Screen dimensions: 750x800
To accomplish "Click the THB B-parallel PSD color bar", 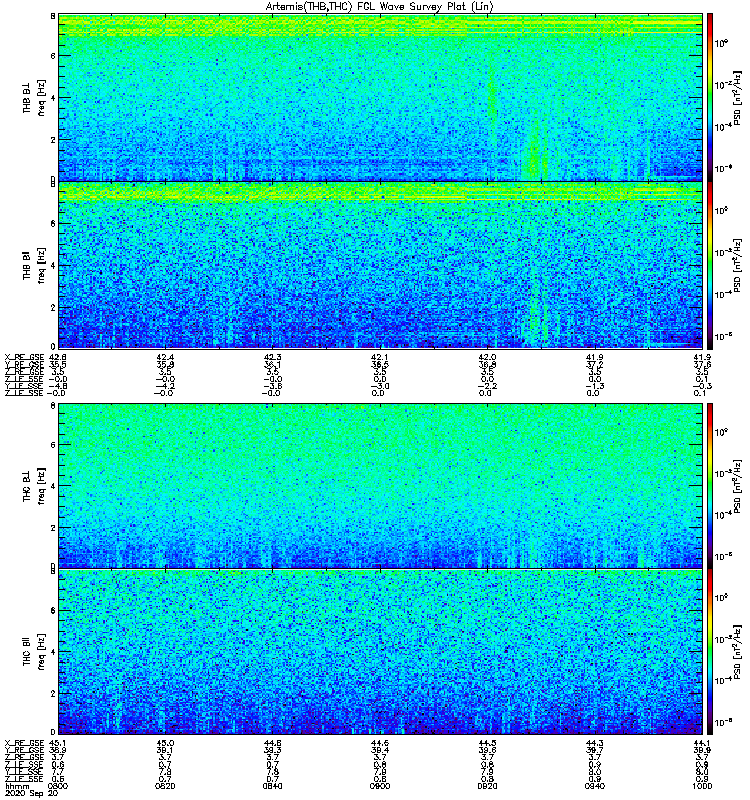I will pyautogui.click(x=709, y=265).
